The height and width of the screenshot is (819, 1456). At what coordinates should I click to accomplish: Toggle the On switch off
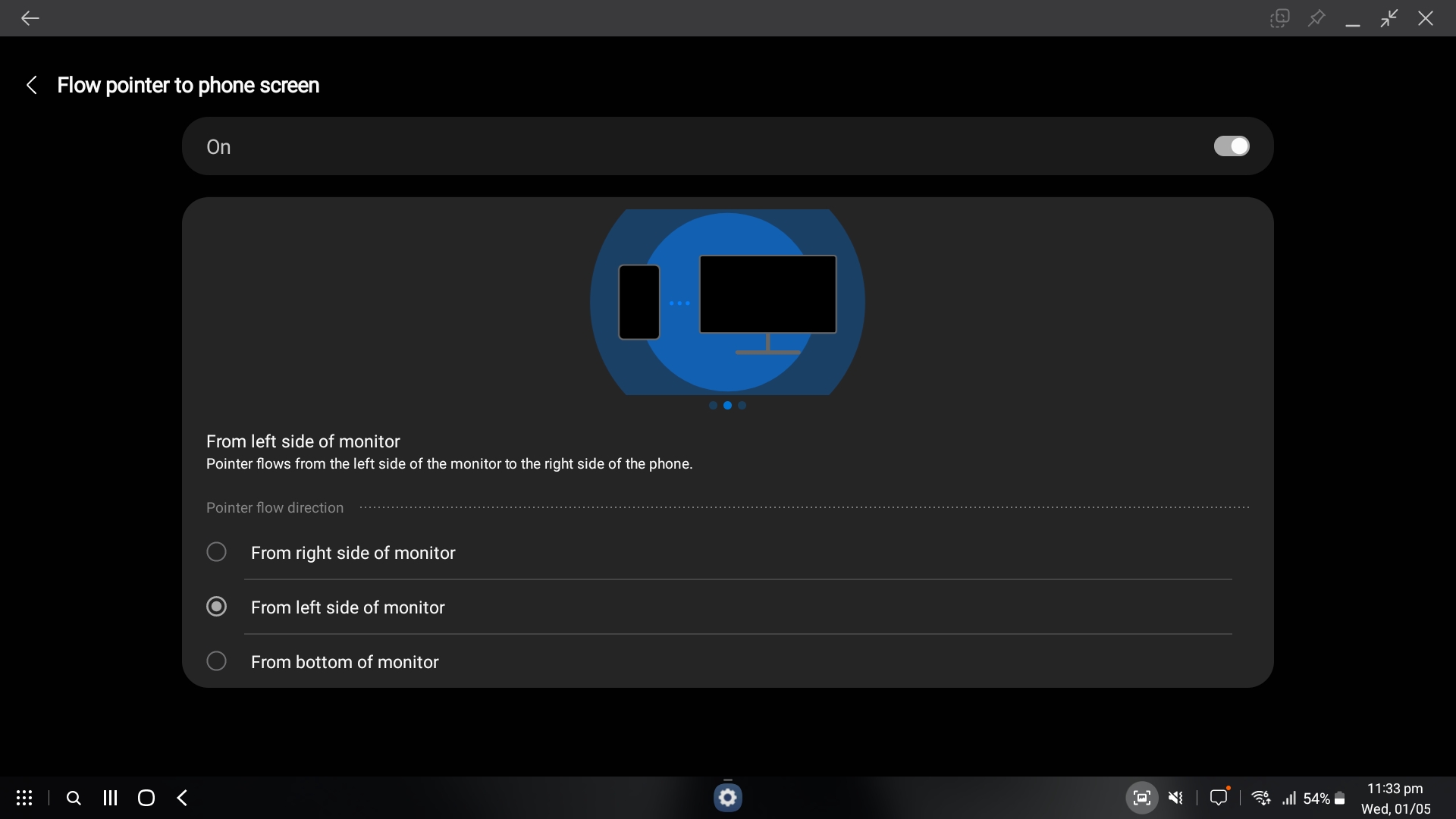click(x=1231, y=146)
